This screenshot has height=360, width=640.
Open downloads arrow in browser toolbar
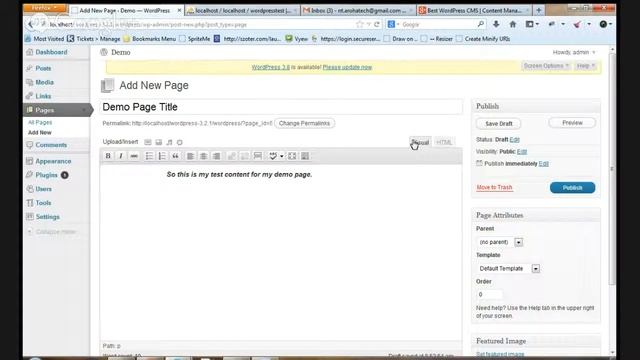click(x=496, y=24)
